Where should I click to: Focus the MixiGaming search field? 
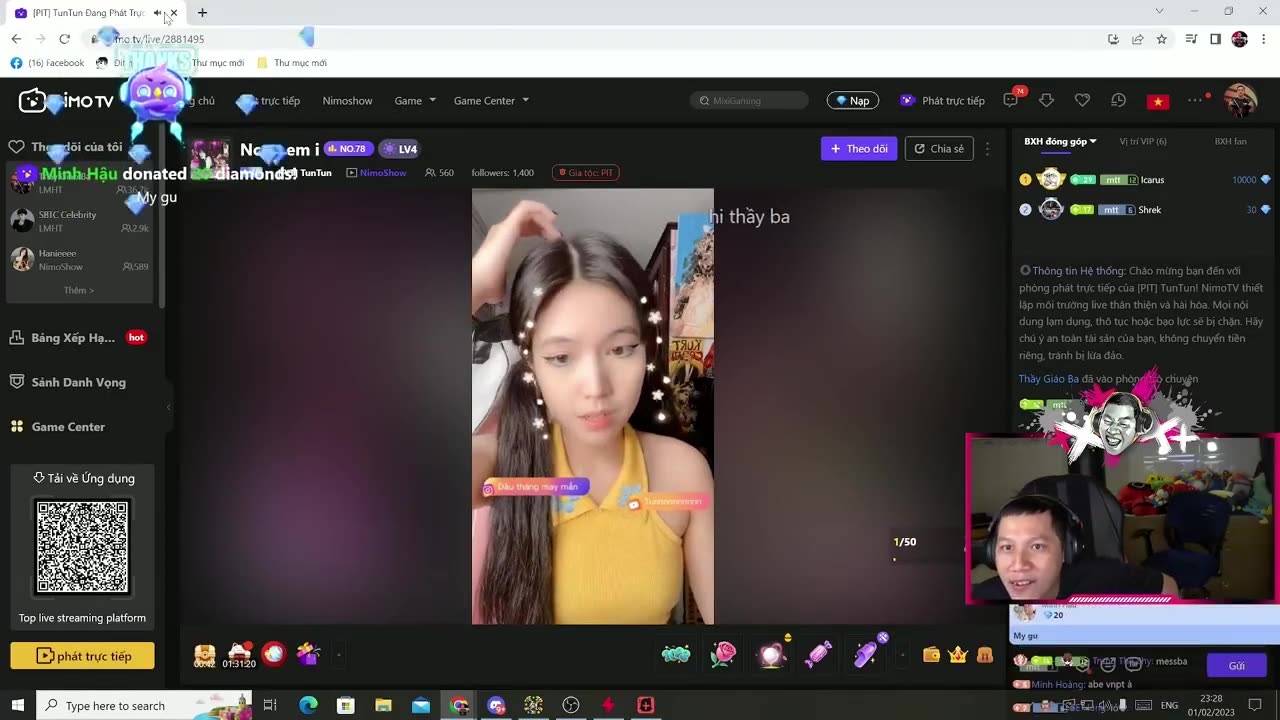(x=749, y=100)
